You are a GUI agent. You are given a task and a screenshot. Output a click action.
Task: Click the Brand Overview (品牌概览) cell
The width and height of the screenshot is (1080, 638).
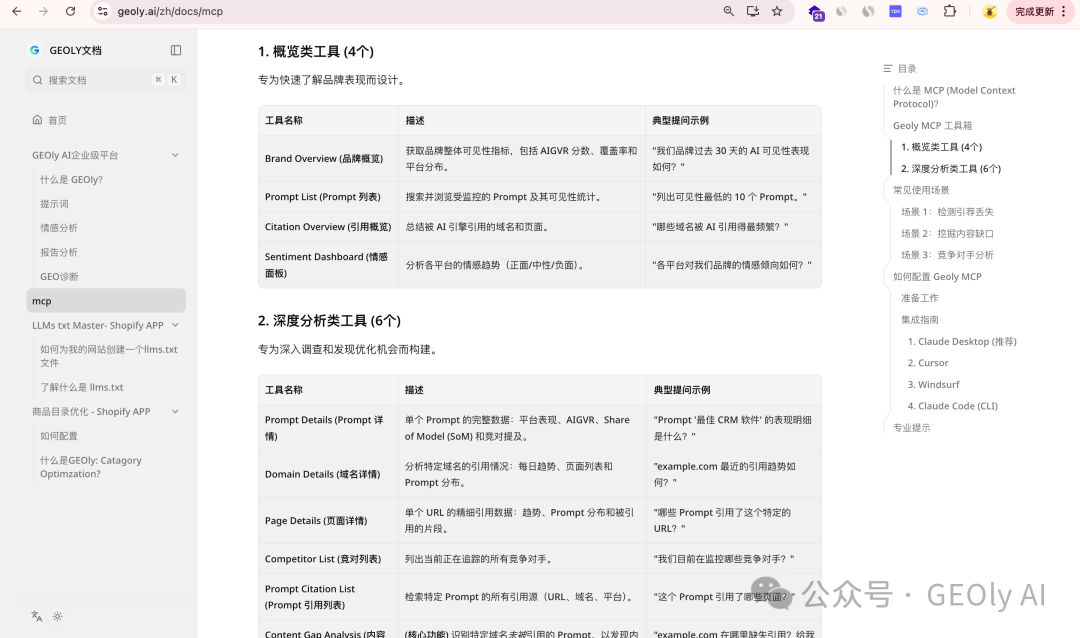coord(329,158)
